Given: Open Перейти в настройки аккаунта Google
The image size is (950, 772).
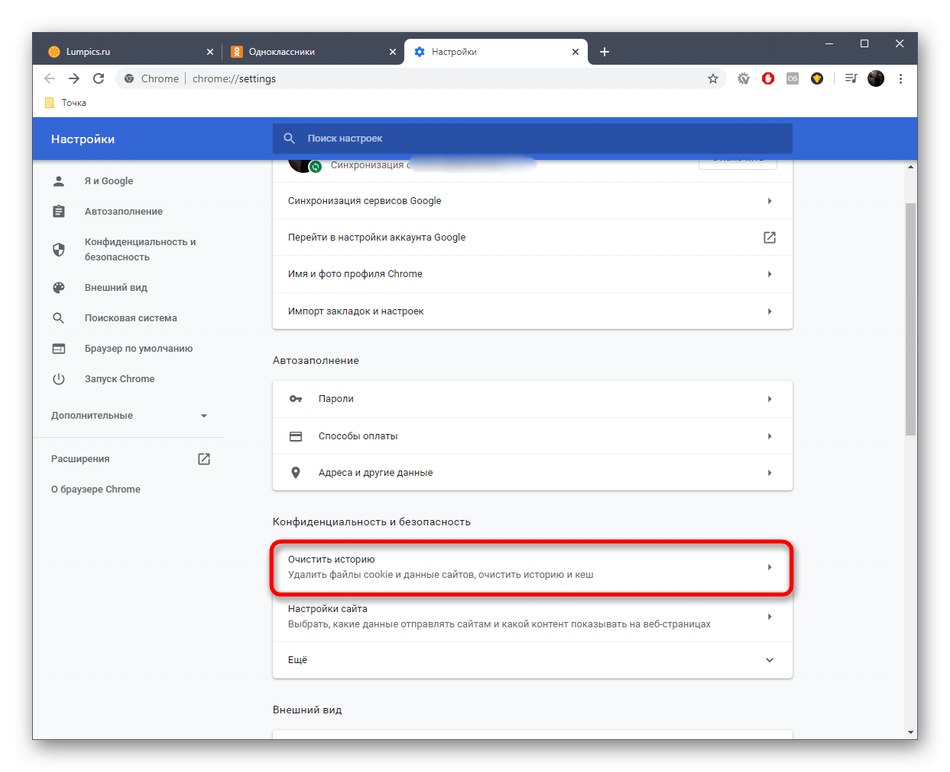Looking at the screenshot, I should [x=533, y=237].
